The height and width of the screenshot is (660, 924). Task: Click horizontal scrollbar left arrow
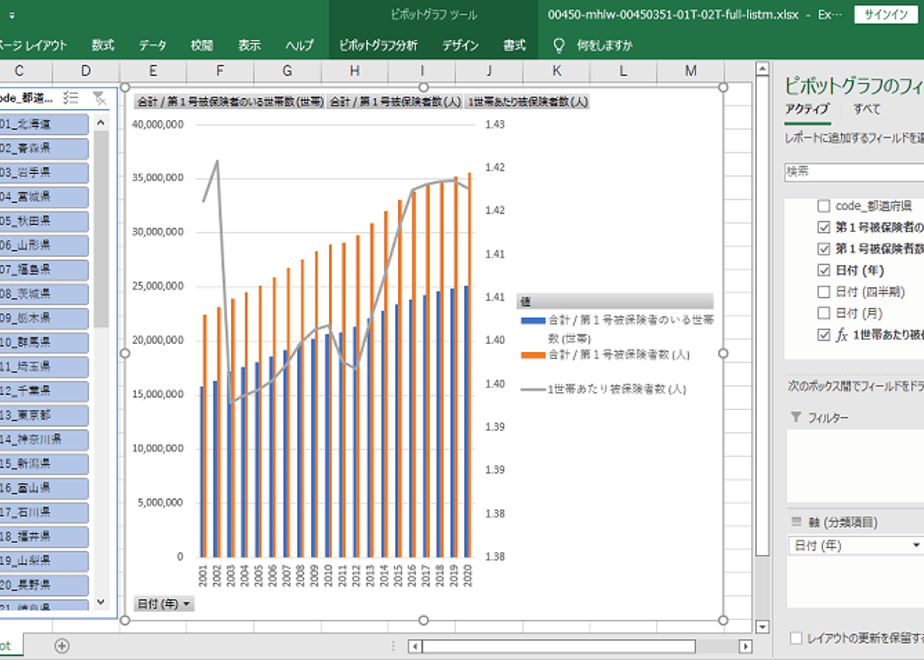coord(415,646)
